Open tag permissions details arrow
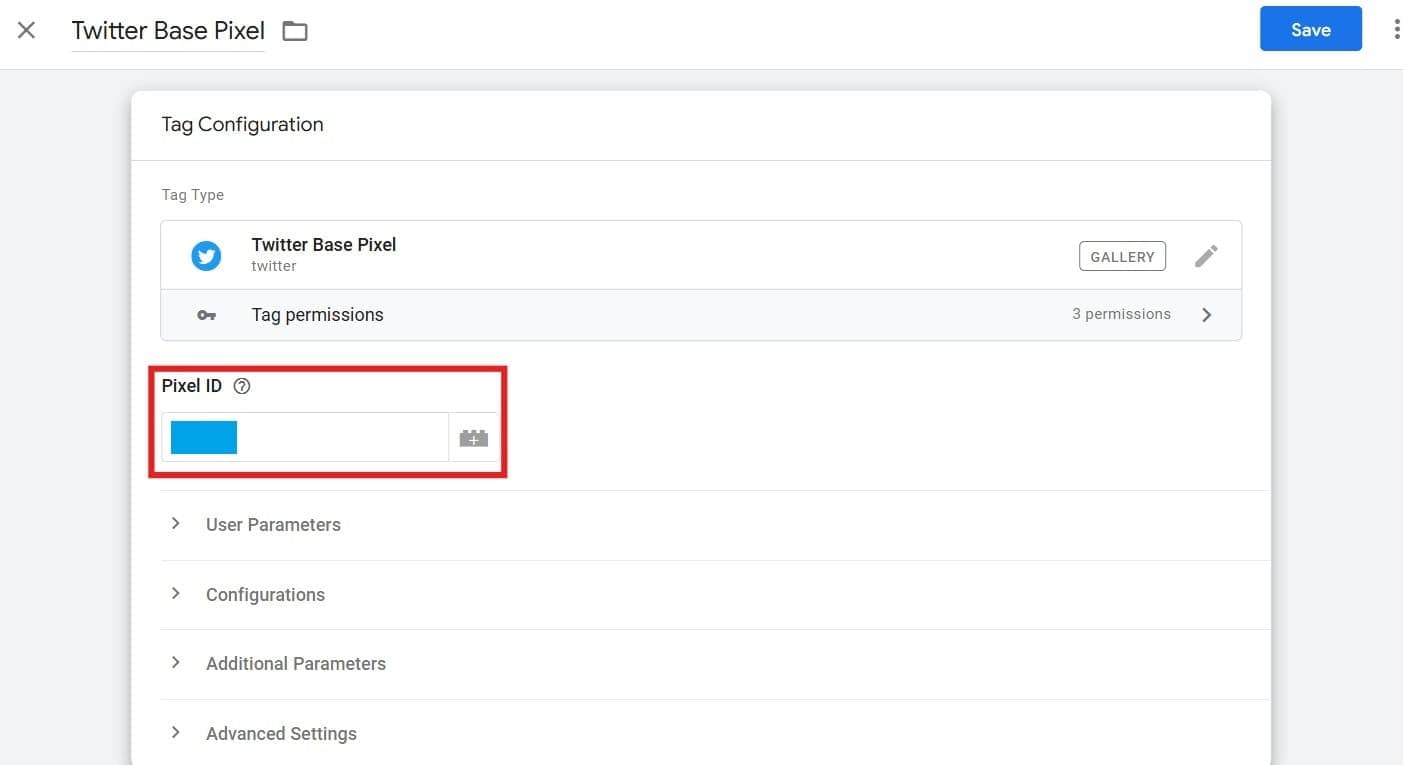Image resolution: width=1403 pixels, height=765 pixels. click(1206, 315)
